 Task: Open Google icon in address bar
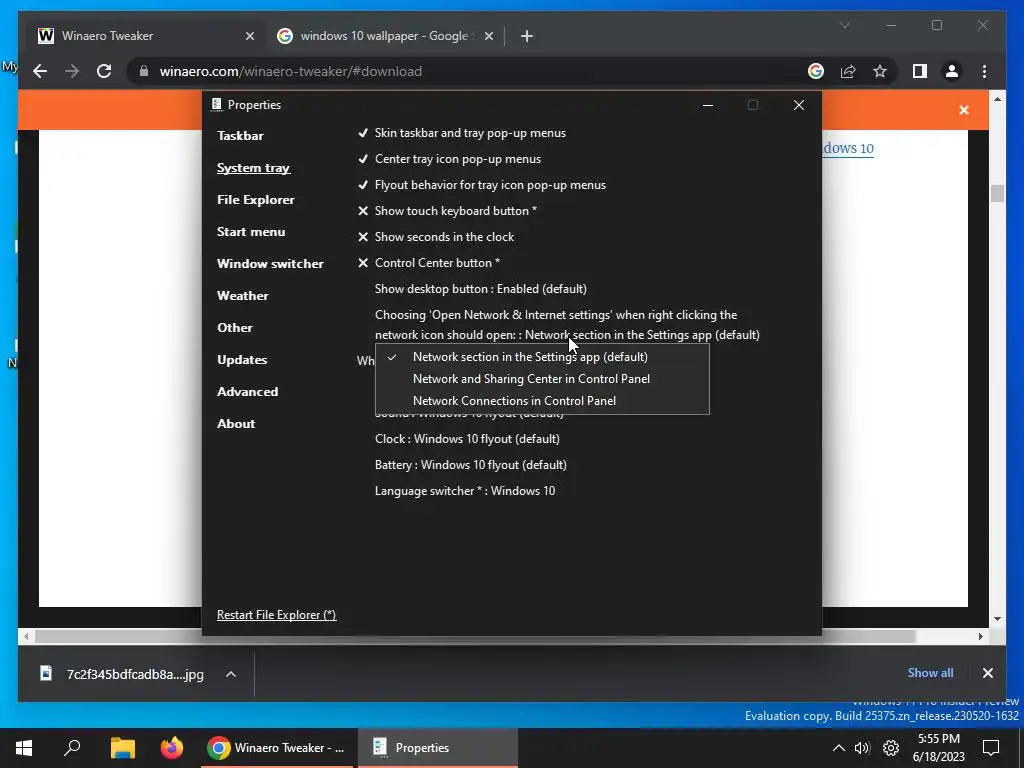tap(816, 71)
